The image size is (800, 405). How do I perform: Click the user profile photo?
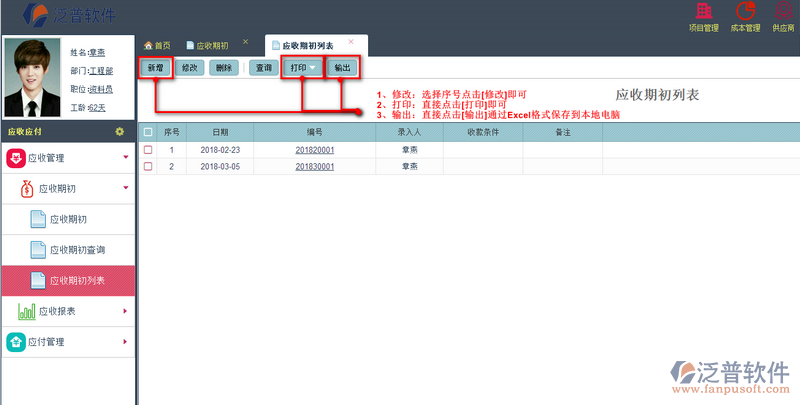33,79
